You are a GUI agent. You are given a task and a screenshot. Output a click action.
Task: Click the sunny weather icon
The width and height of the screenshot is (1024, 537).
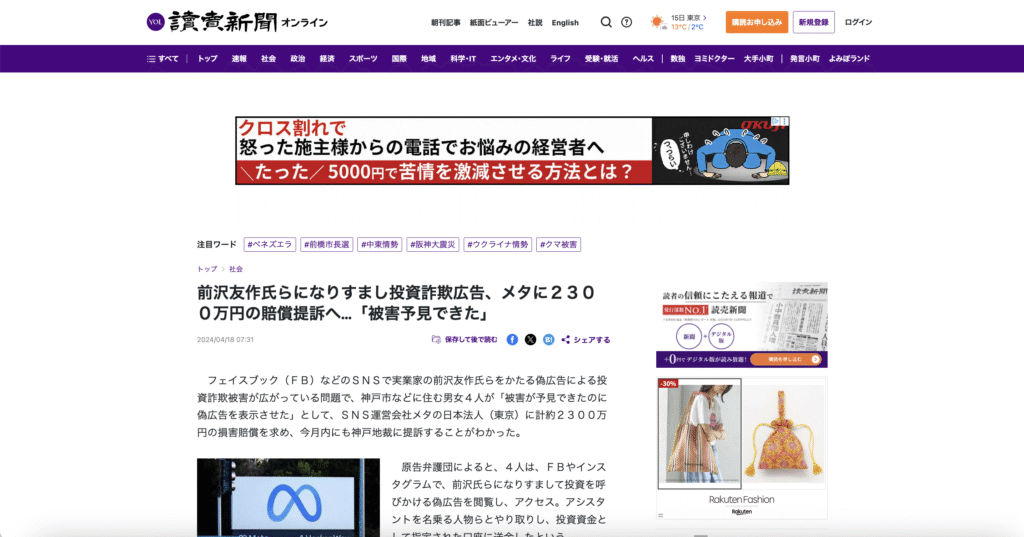pyautogui.click(x=657, y=22)
